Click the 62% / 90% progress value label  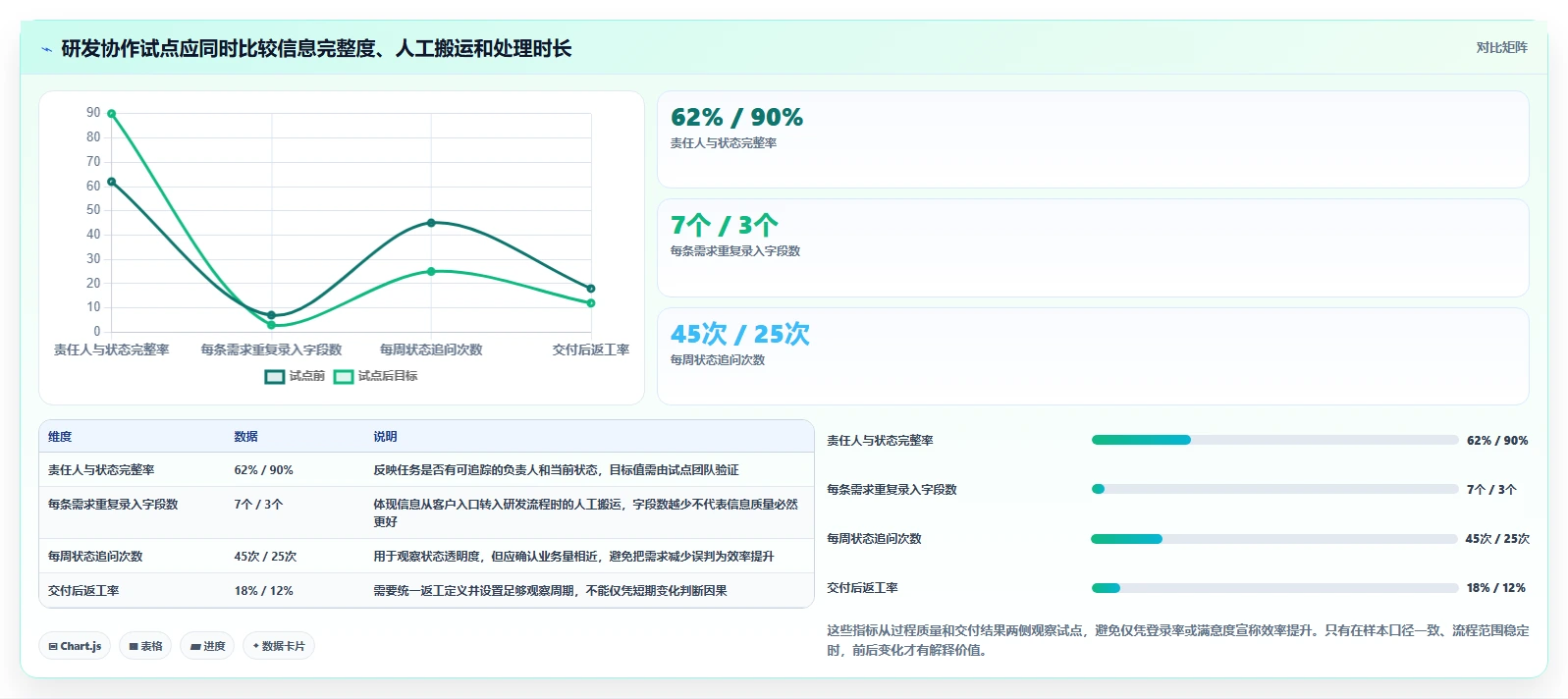pos(1497,441)
